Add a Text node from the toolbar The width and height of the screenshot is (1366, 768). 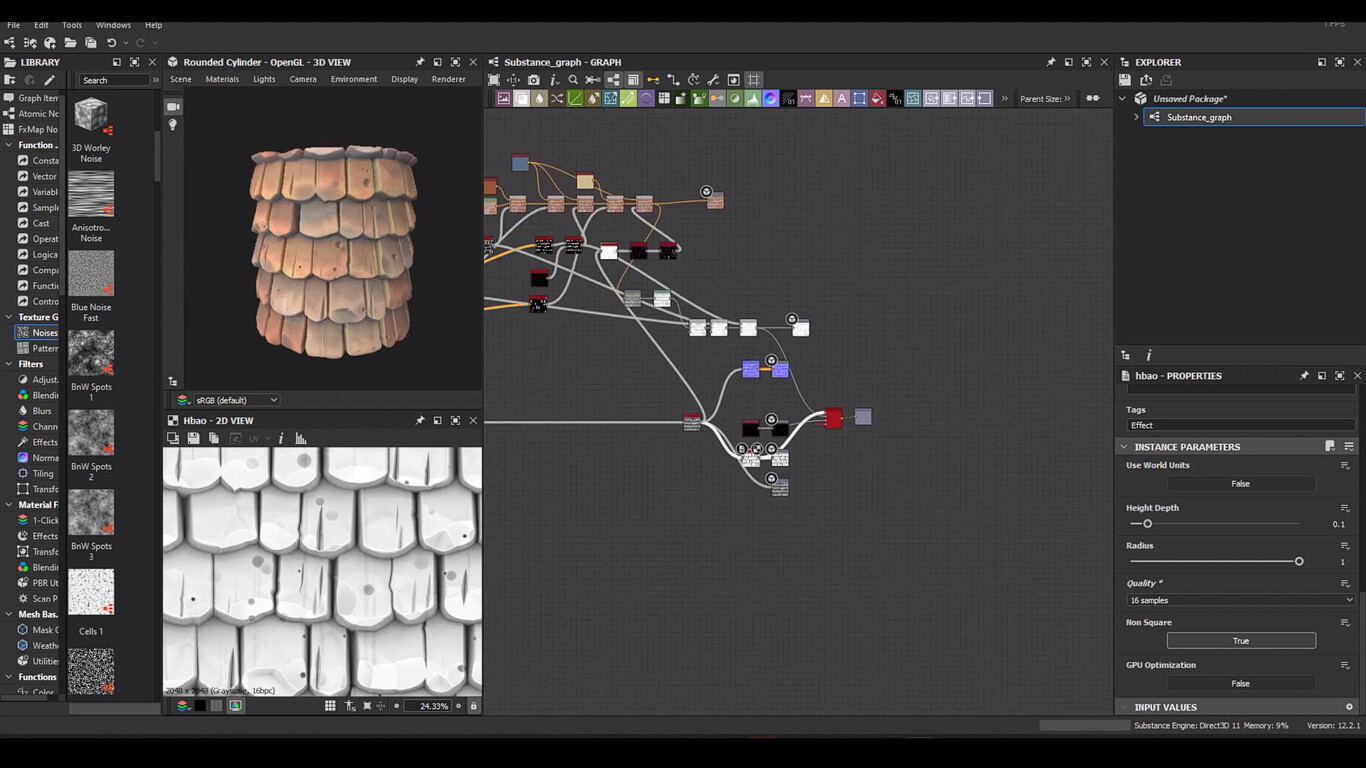[x=841, y=99]
